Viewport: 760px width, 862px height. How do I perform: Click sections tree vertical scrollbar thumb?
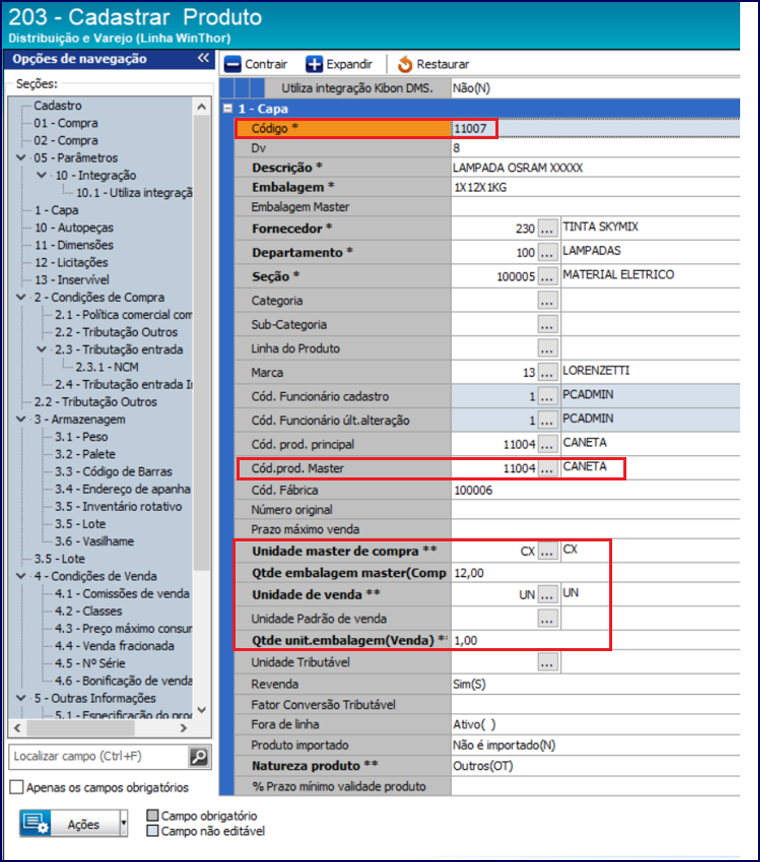pyautogui.click(x=202, y=342)
